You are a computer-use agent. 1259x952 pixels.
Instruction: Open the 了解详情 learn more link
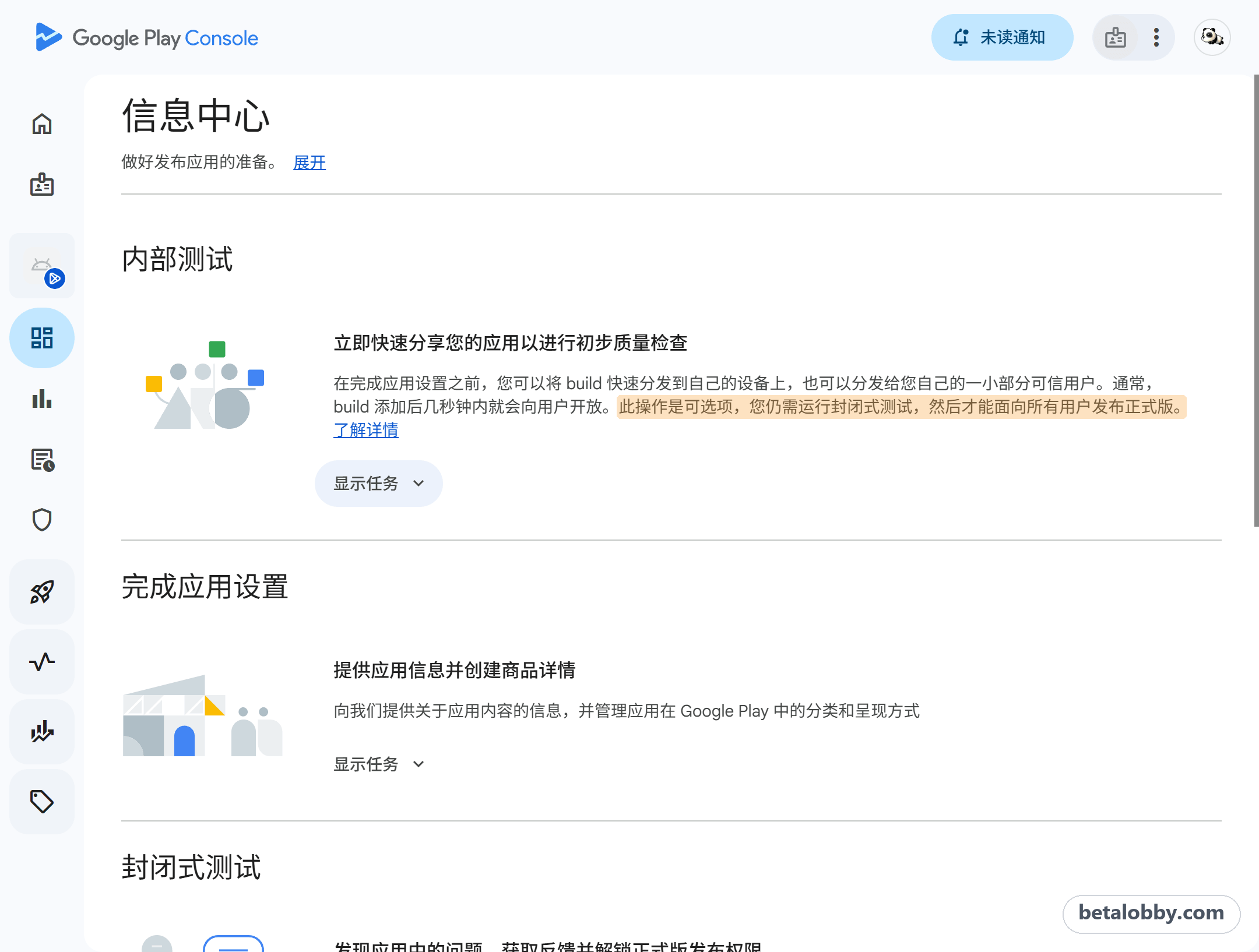coord(366,430)
